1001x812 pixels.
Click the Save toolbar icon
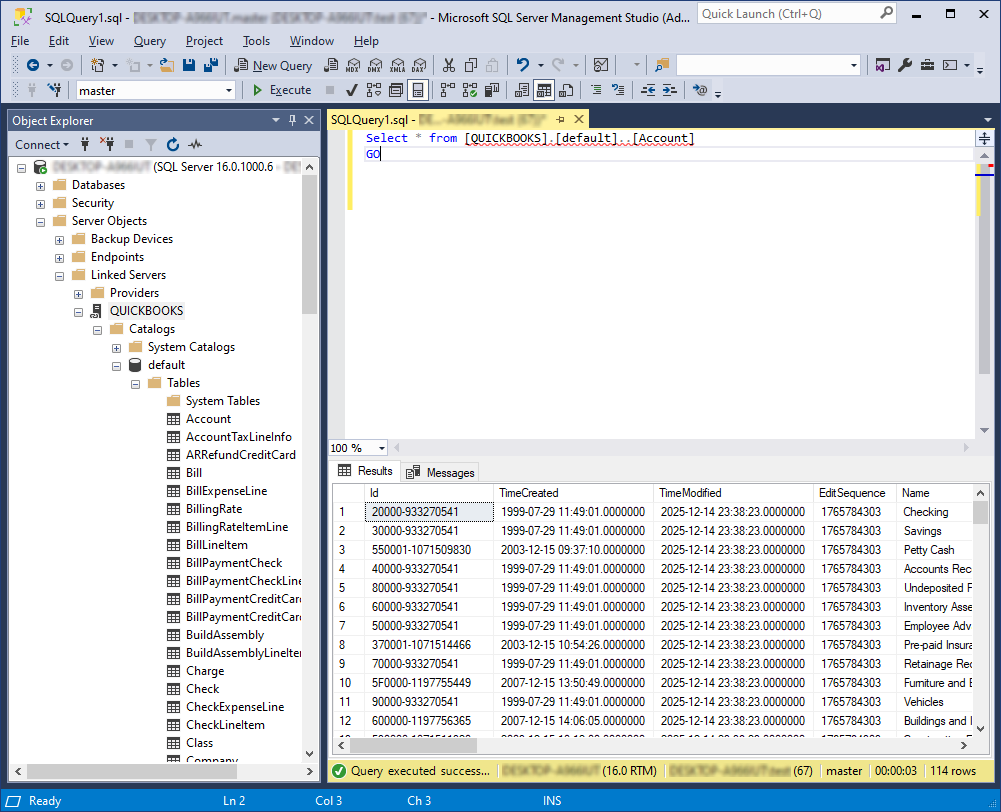click(189, 66)
